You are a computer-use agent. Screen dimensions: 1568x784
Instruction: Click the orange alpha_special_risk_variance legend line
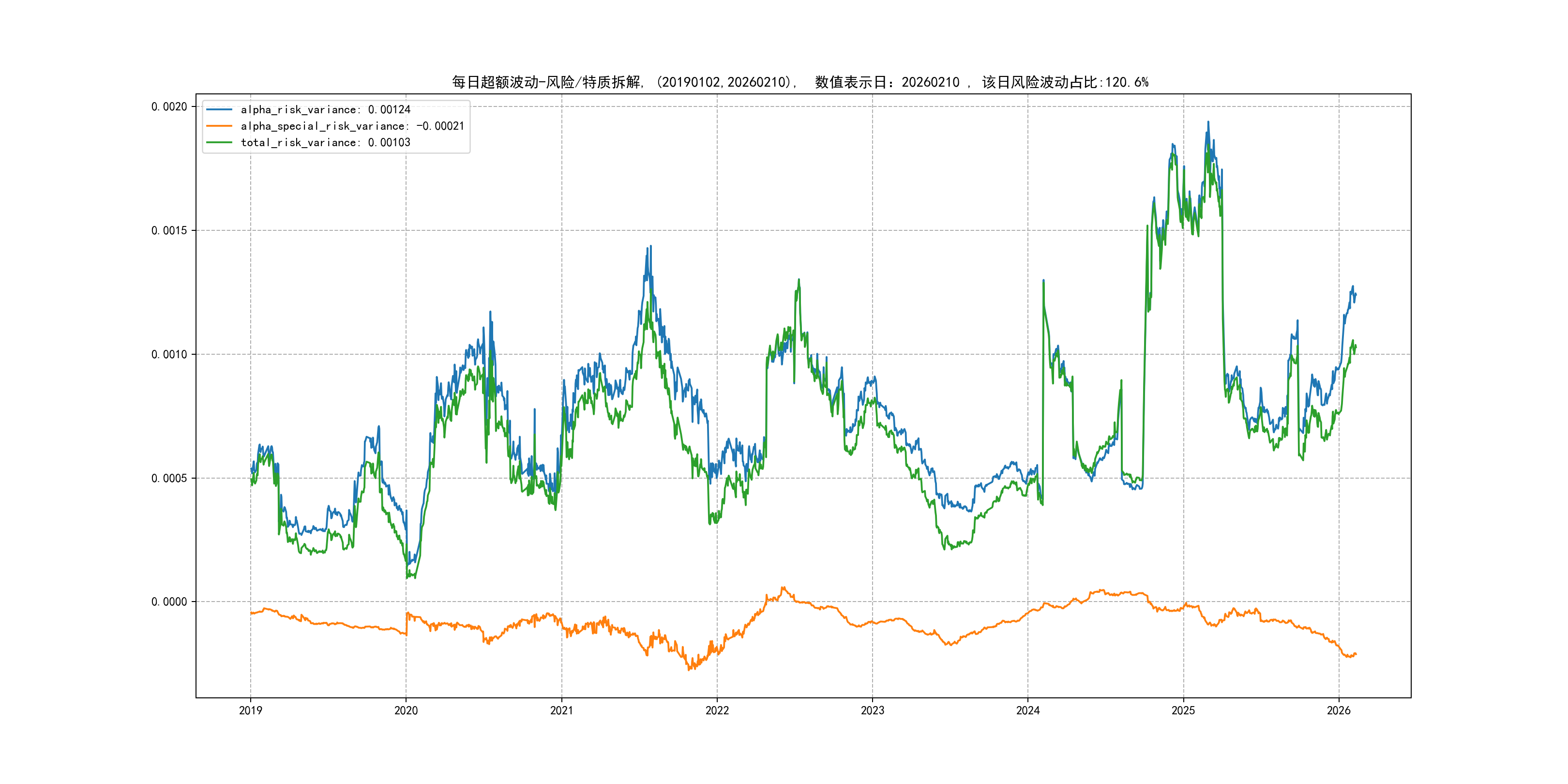[x=219, y=126]
